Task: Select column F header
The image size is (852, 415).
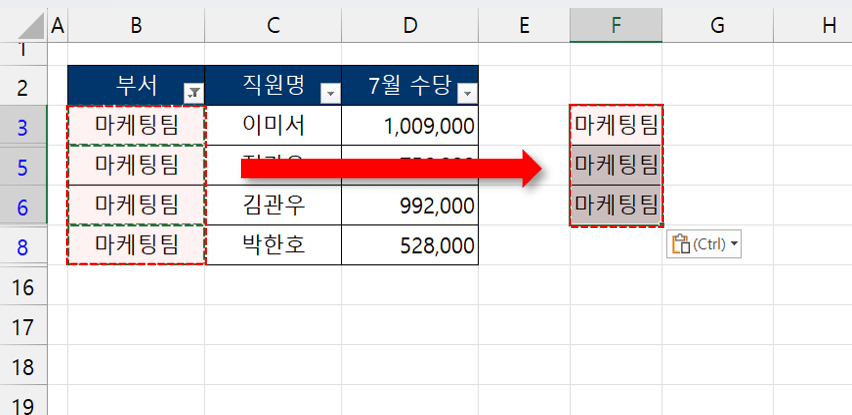Action: point(616,24)
